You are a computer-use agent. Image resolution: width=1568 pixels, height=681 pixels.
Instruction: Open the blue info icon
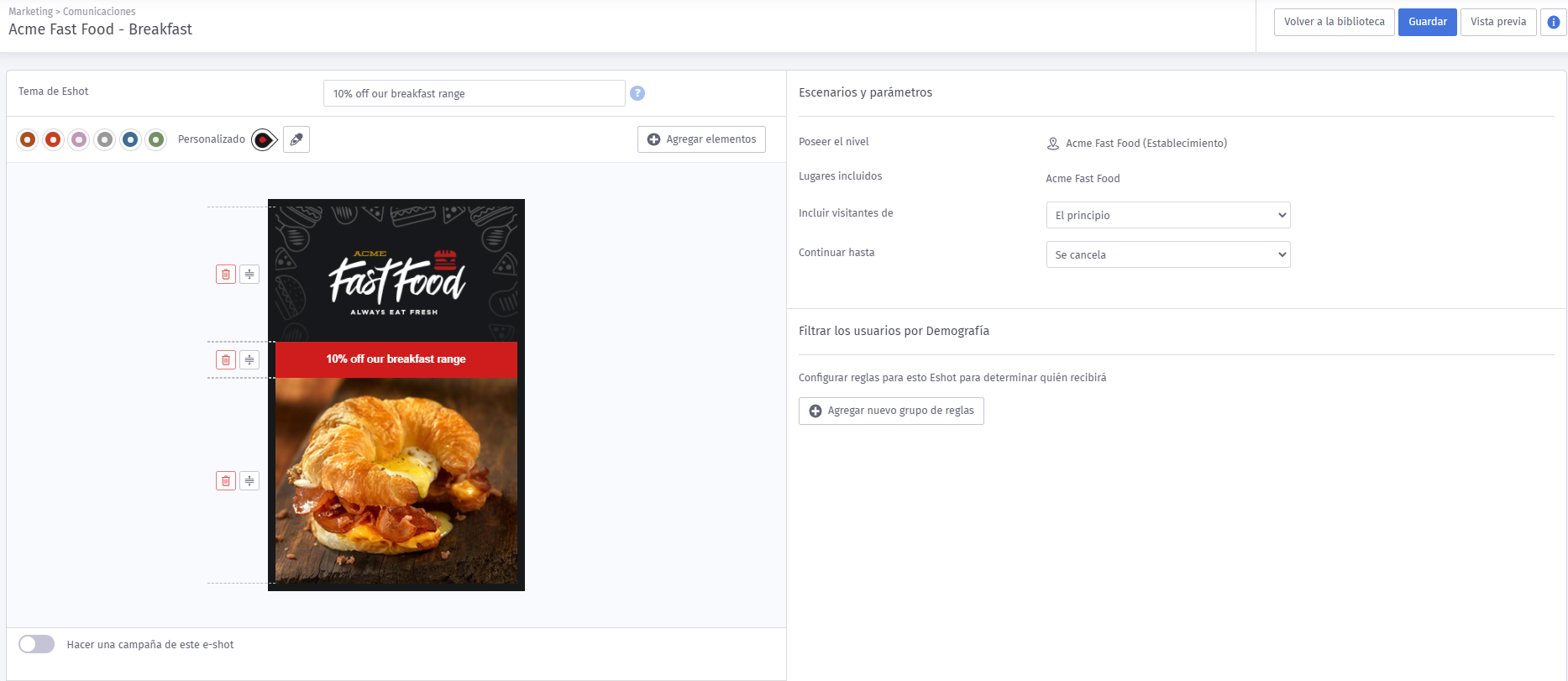click(1554, 22)
